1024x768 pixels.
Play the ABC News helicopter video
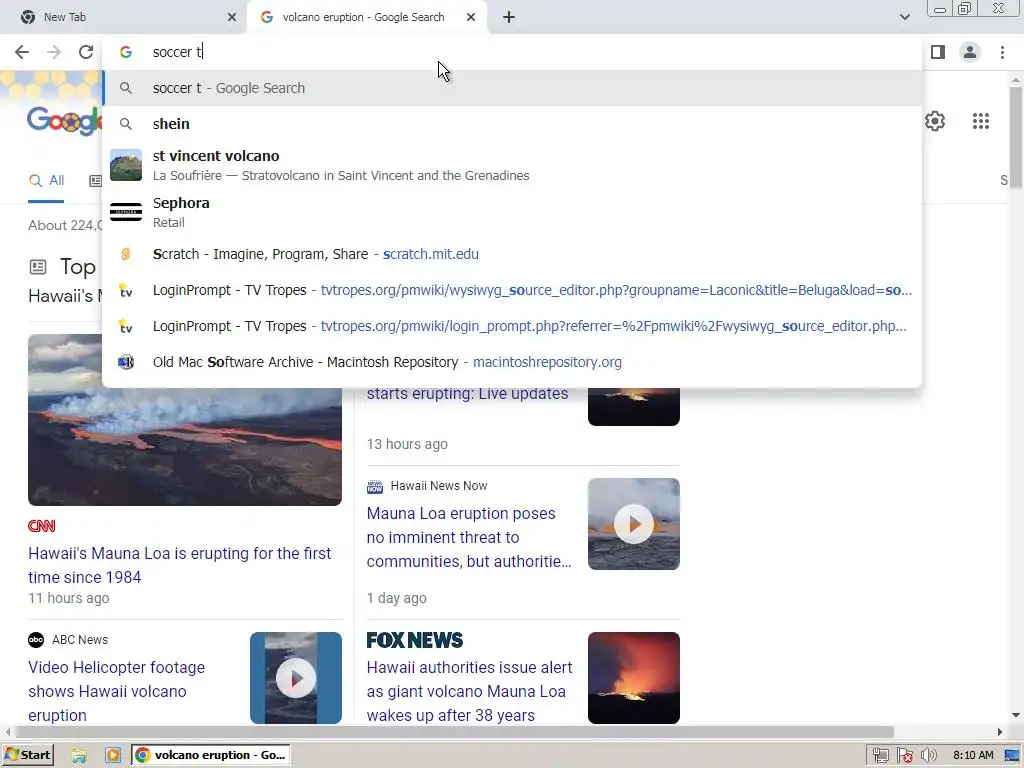pyautogui.click(x=296, y=678)
